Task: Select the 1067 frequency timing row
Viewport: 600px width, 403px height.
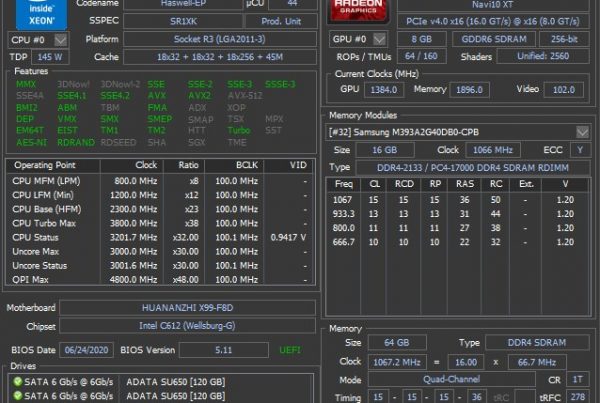Action: point(457,200)
